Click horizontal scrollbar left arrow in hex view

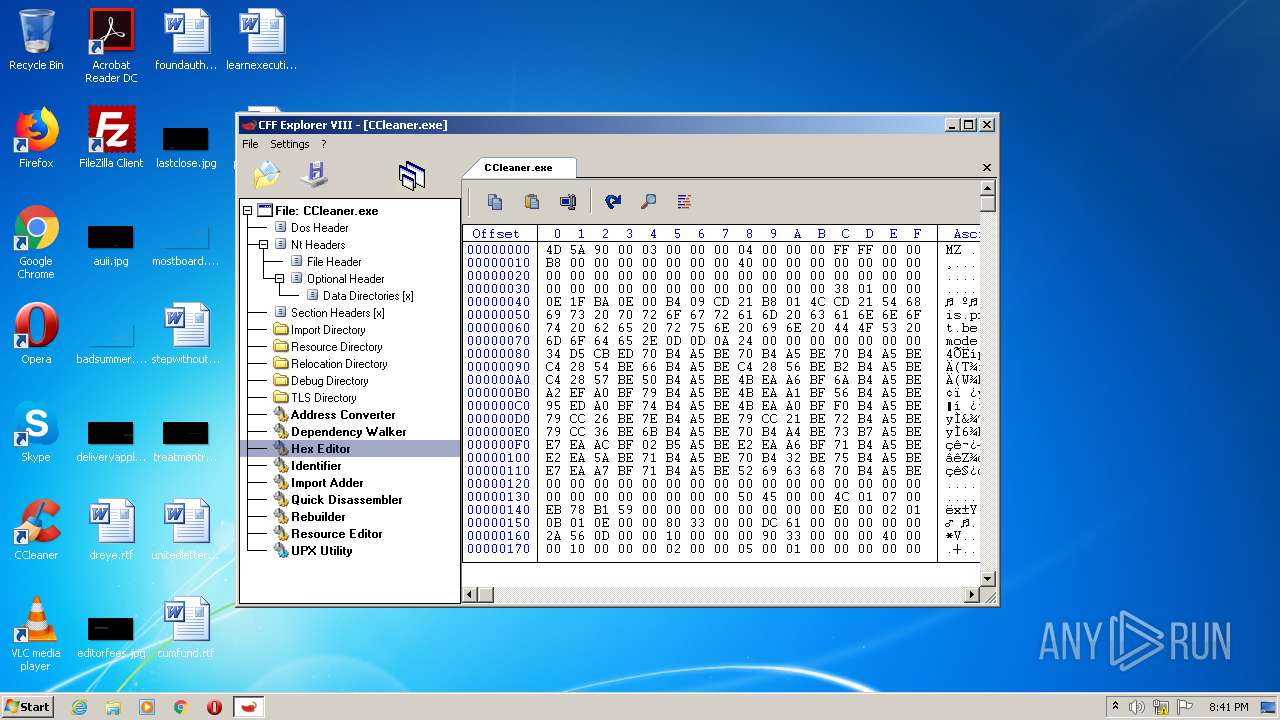click(x=469, y=595)
